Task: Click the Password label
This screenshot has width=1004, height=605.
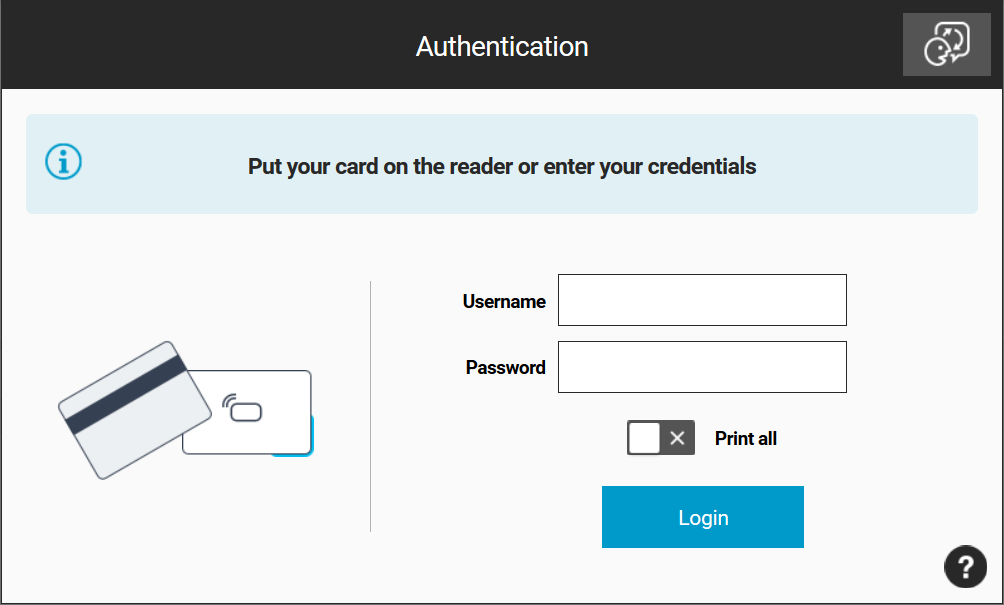Action: pyautogui.click(x=505, y=367)
